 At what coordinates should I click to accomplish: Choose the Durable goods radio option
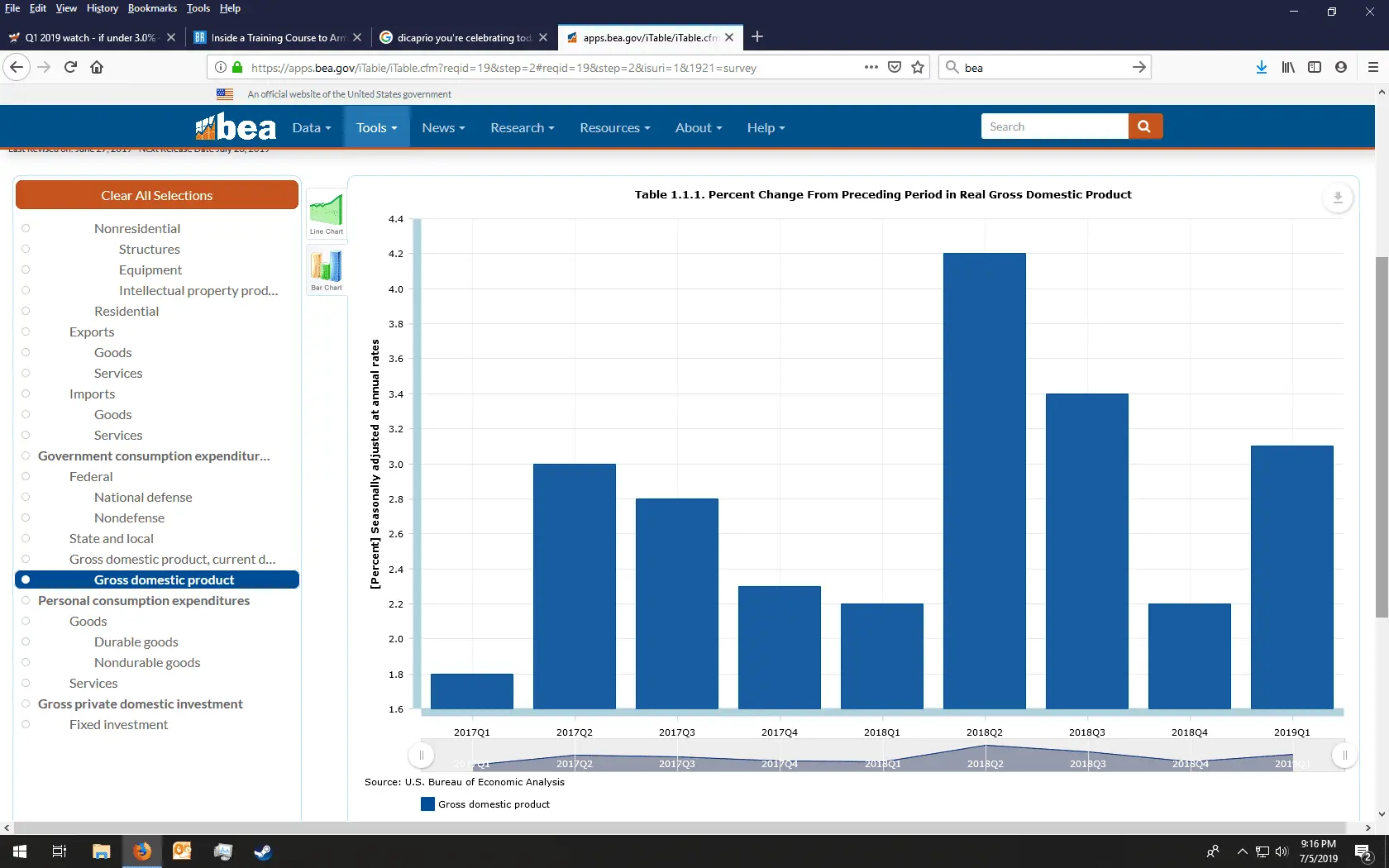[x=26, y=641]
